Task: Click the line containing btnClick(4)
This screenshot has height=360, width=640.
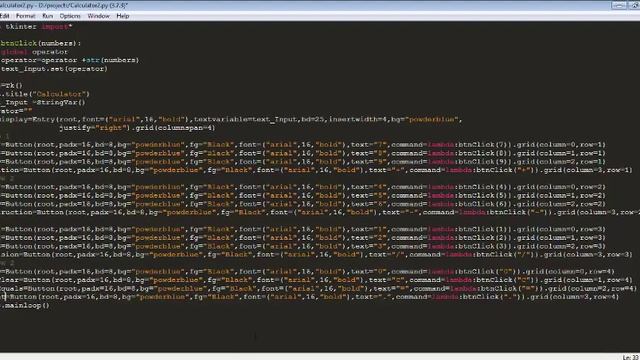Action: 303,187
